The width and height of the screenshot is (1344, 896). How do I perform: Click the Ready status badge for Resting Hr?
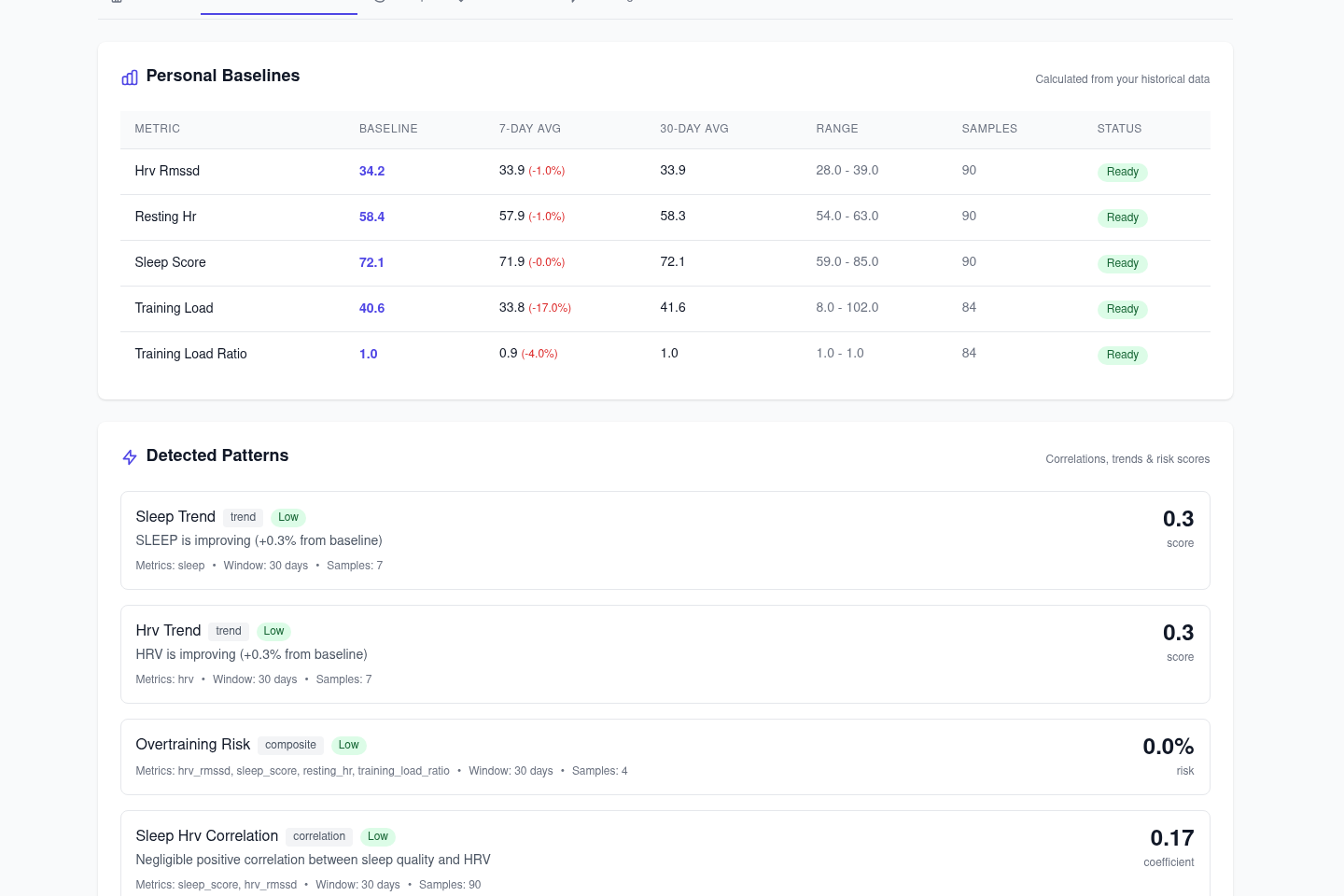(1122, 217)
